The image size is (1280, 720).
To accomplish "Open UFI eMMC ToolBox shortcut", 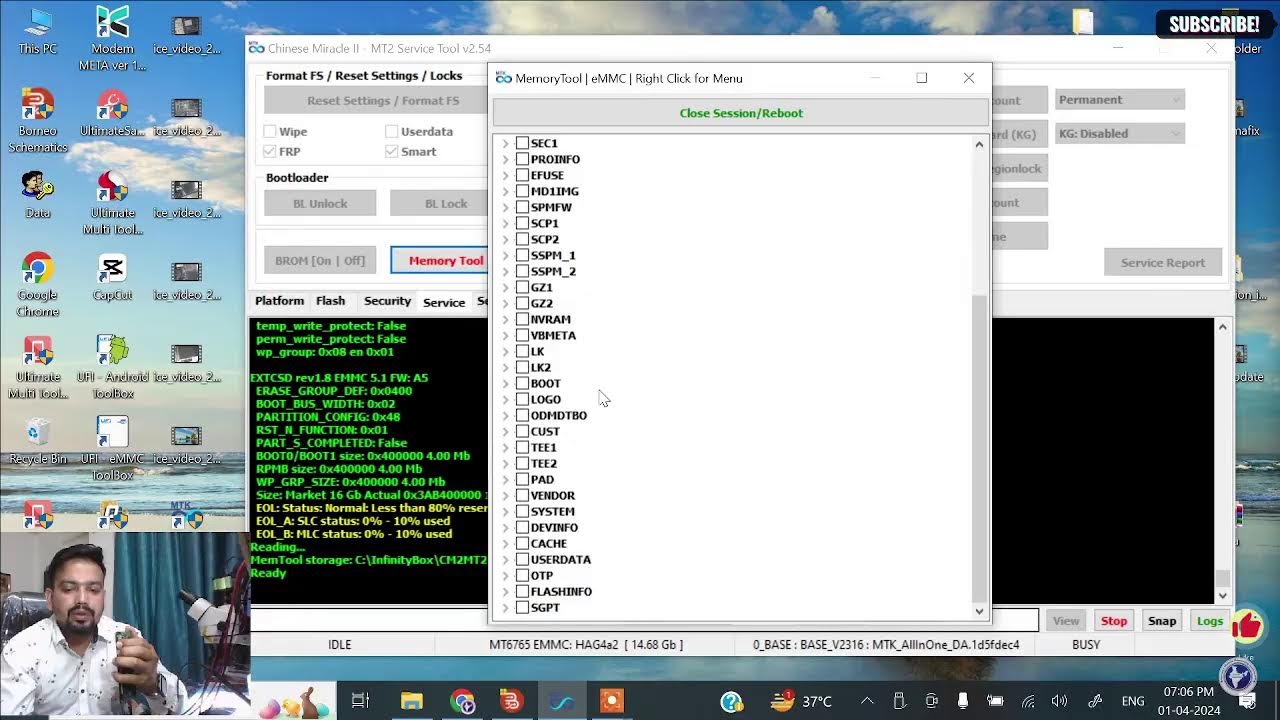I will pyautogui.click(x=112, y=448).
